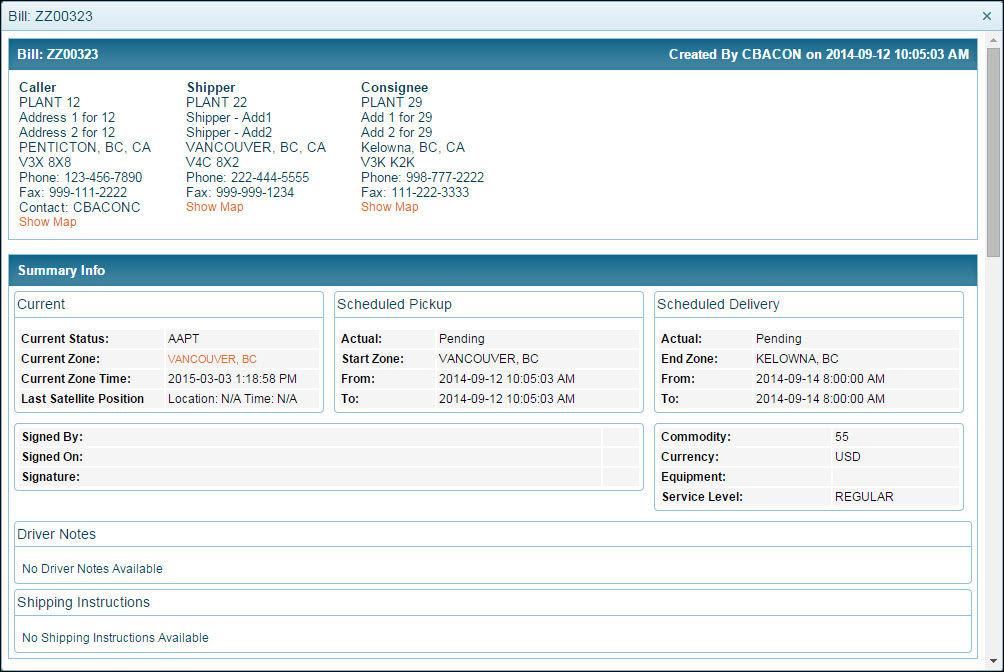Click the scrollbar up arrow
This screenshot has height=672, width=1004.
pyautogui.click(x=993, y=39)
